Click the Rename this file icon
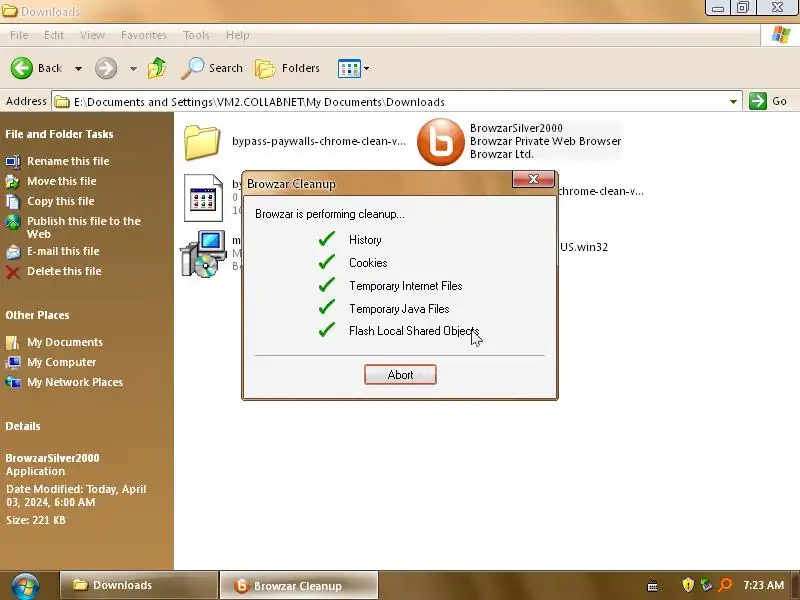Screen dimensions: 800x600 [x=13, y=161]
